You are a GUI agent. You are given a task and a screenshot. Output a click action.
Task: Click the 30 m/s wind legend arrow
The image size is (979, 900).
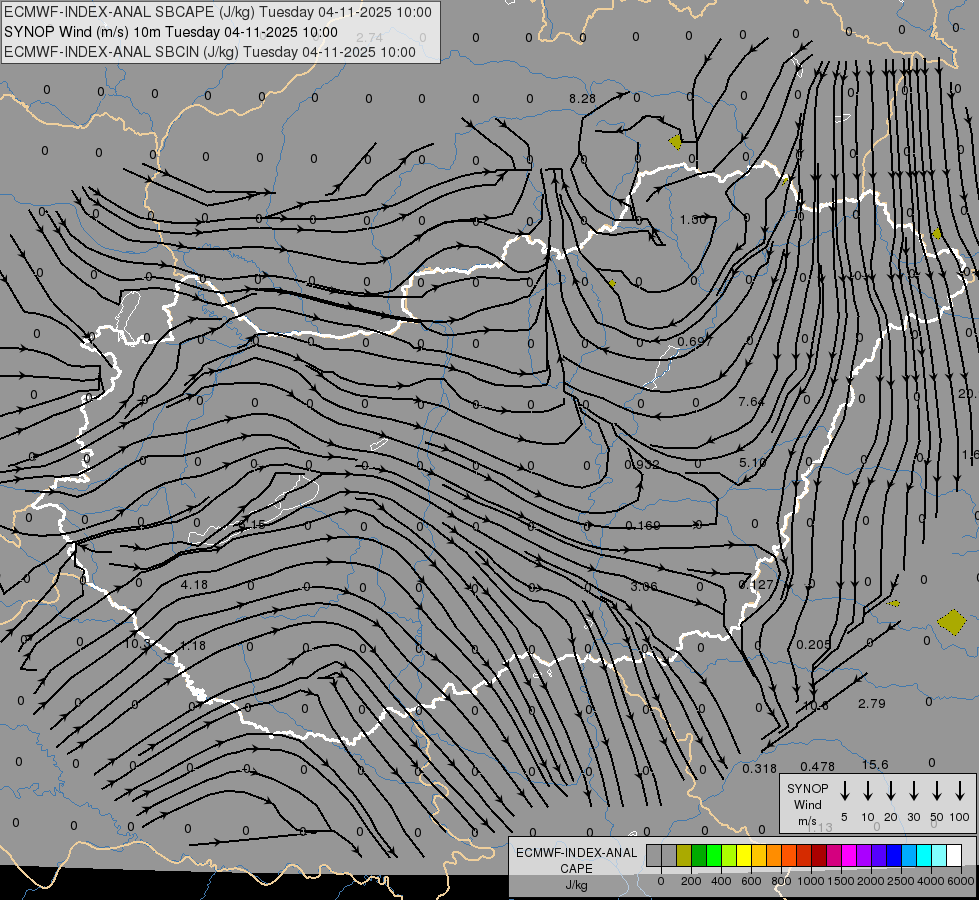pyautogui.click(x=913, y=791)
